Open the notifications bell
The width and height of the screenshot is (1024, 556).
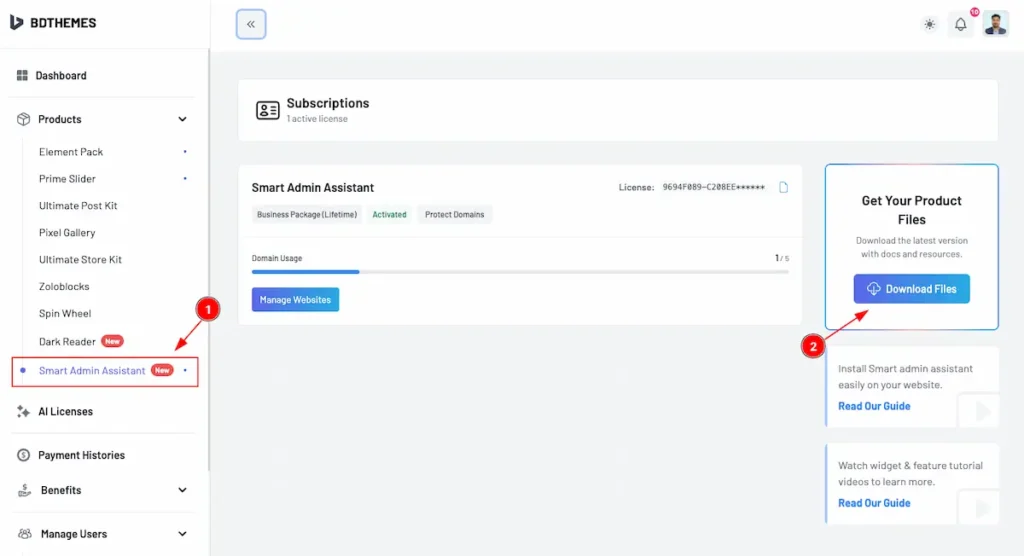pos(961,24)
